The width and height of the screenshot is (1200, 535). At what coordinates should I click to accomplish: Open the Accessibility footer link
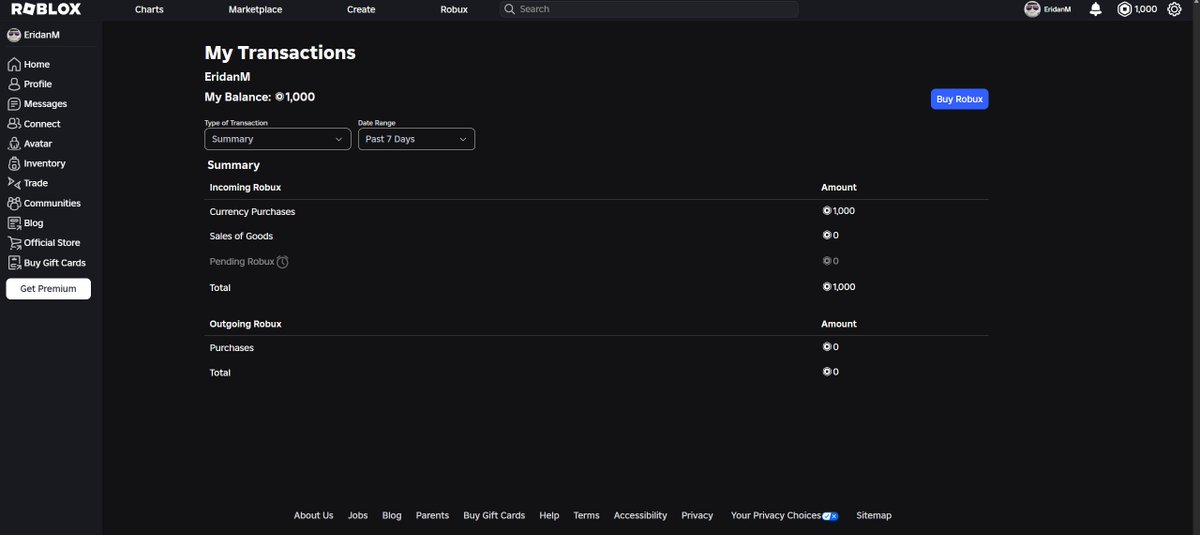click(640, 516)
